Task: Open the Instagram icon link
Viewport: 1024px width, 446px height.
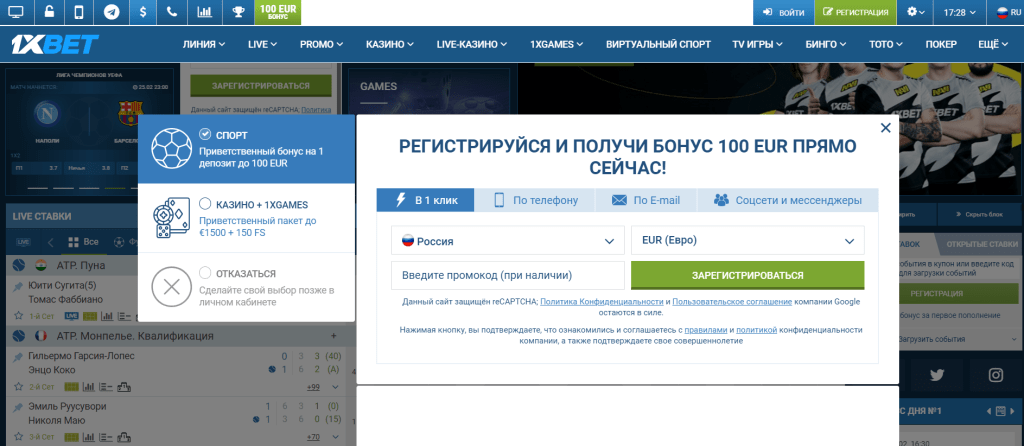Action: coord(995,375)
